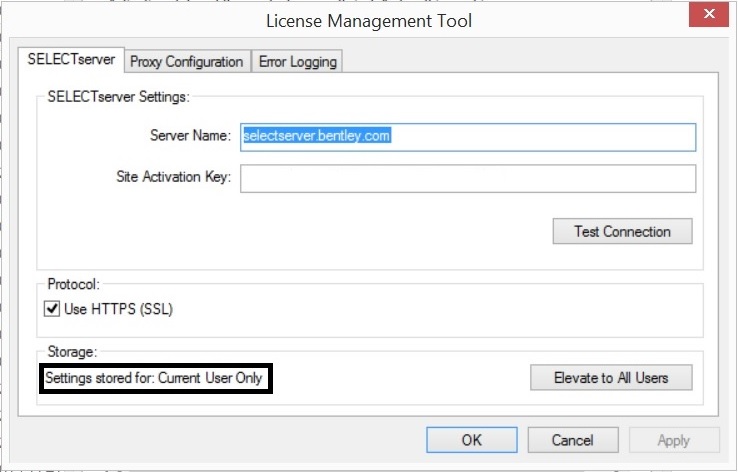Viewport: 738px width, 473px height.
Task: Toggle the Use HTTPS (SSL) checkbox
Action: click(x=52, y=309)
